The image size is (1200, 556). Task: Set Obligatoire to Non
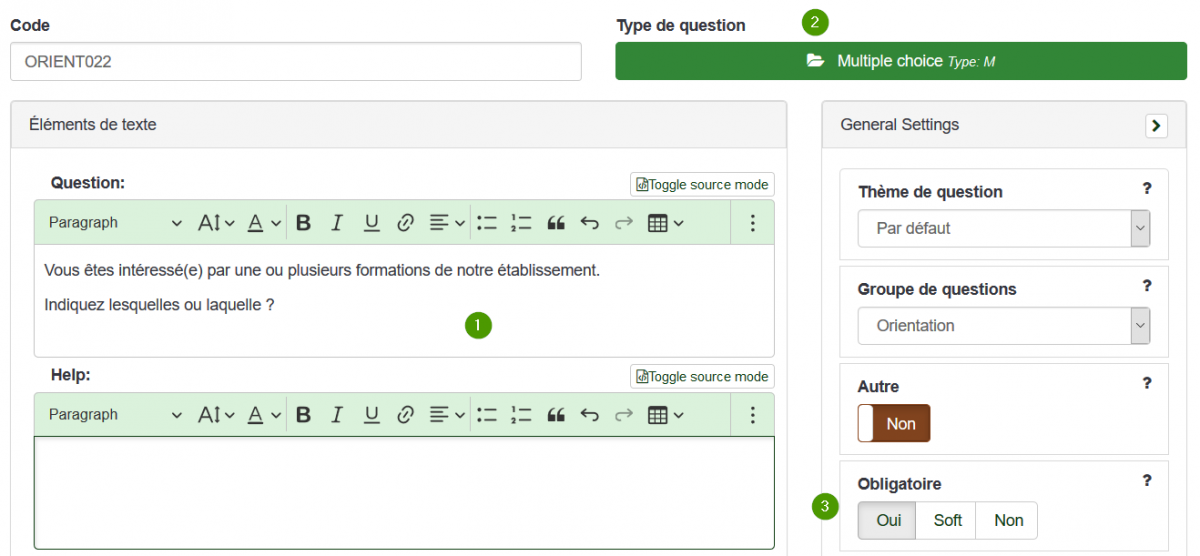tap(1008, 520)
